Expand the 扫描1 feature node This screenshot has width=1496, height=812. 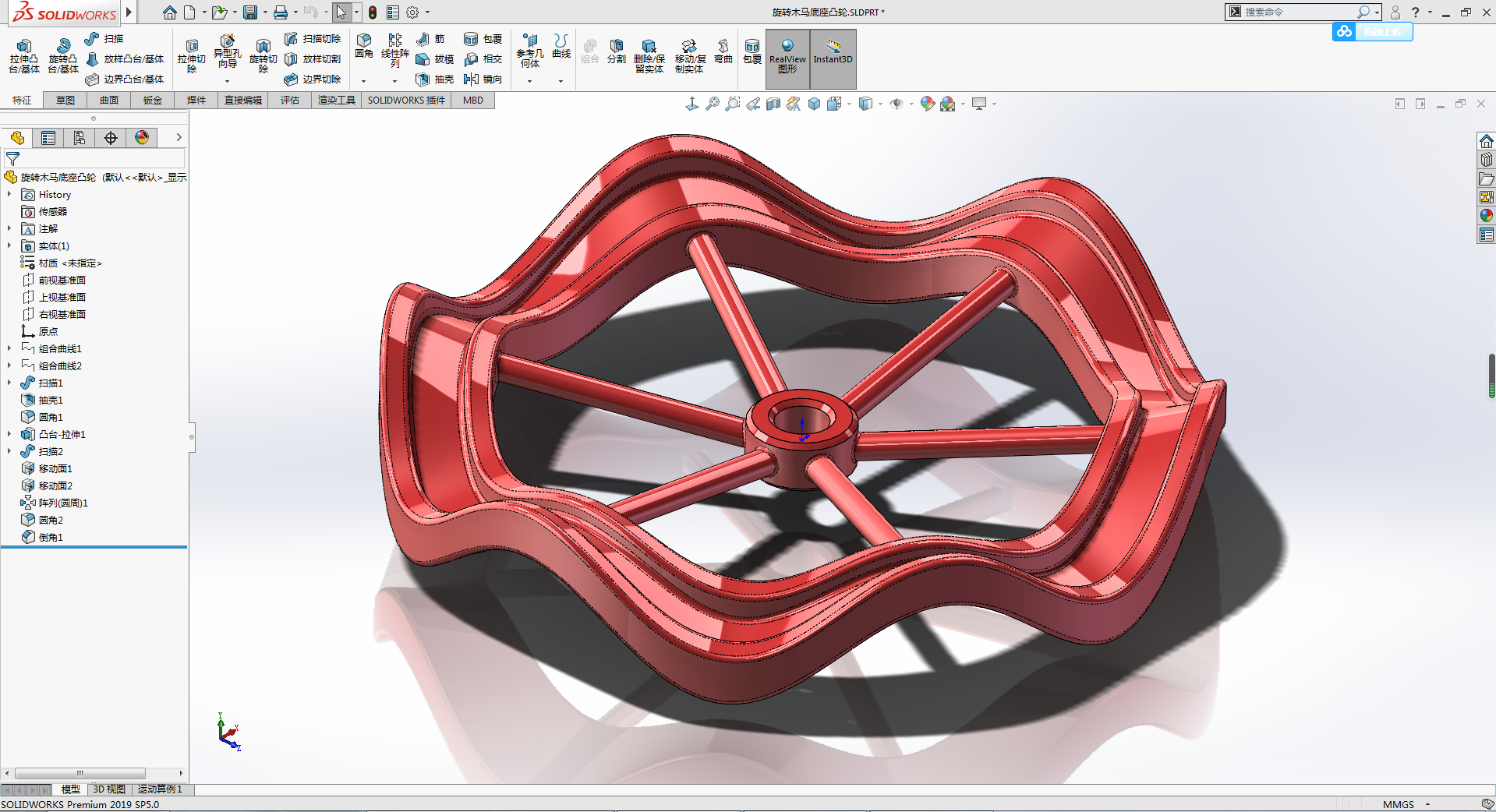[x=9, y=383]
